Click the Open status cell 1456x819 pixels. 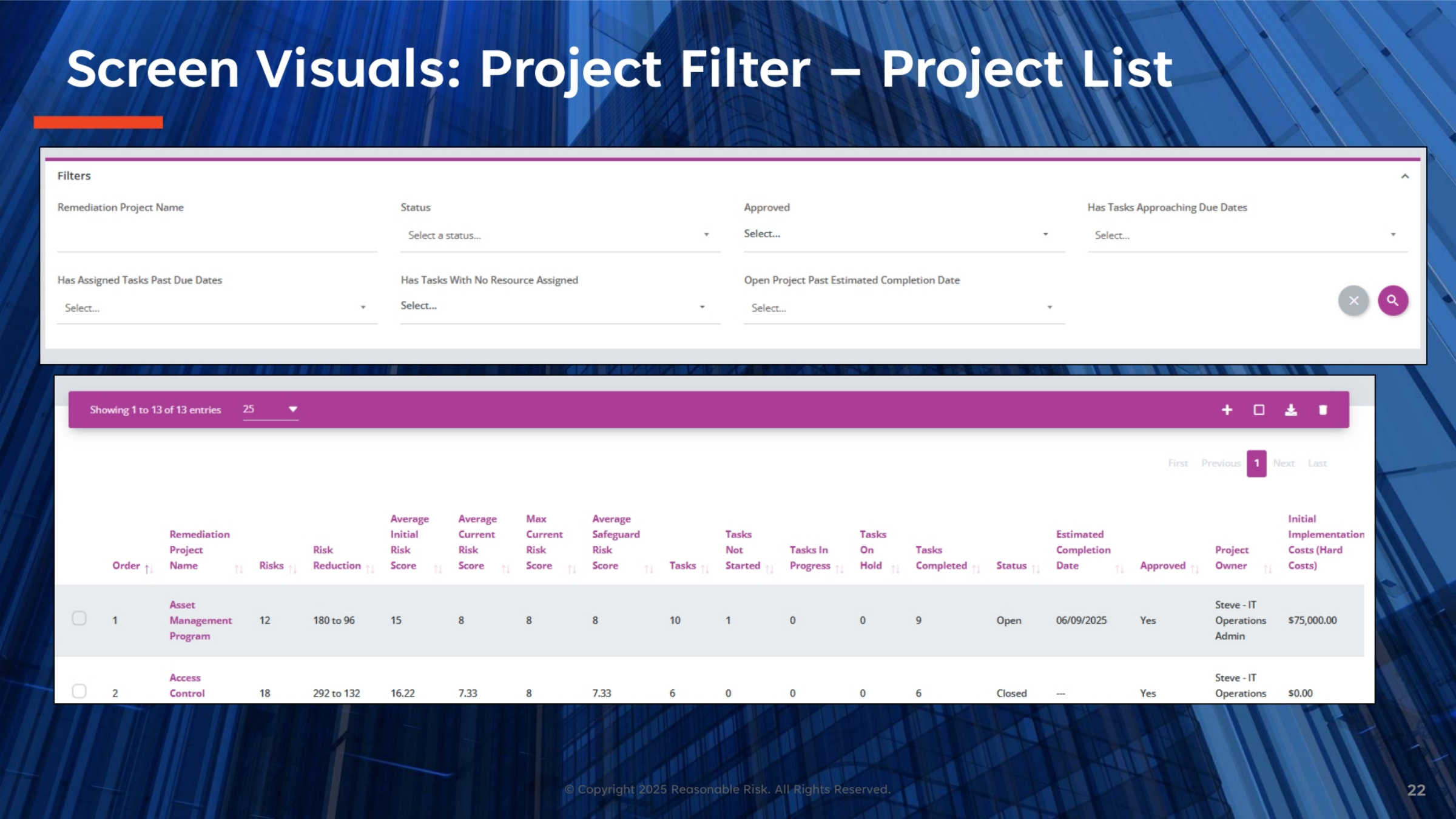[1008, 621]
